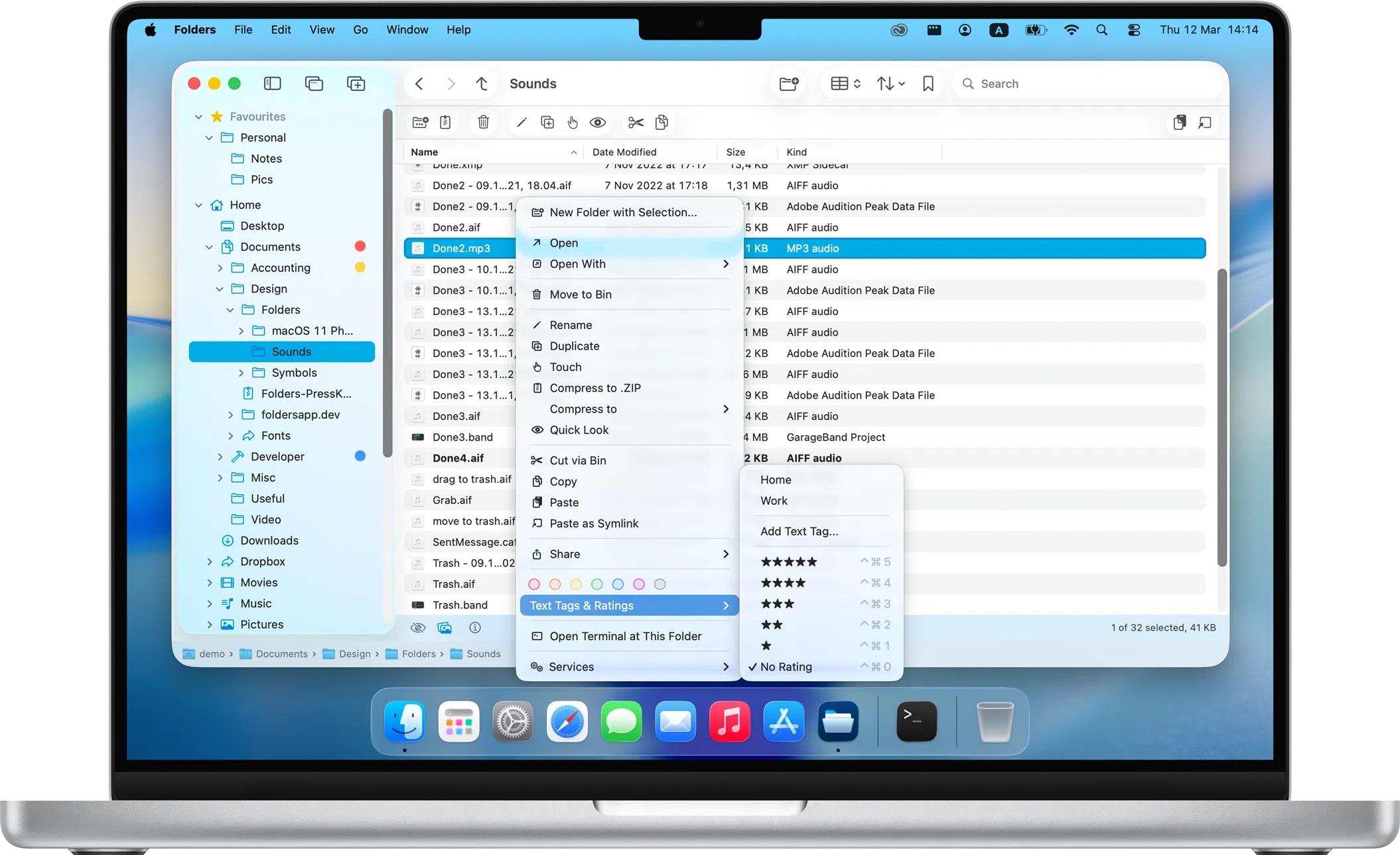Click the Search field

point(1086,84)
